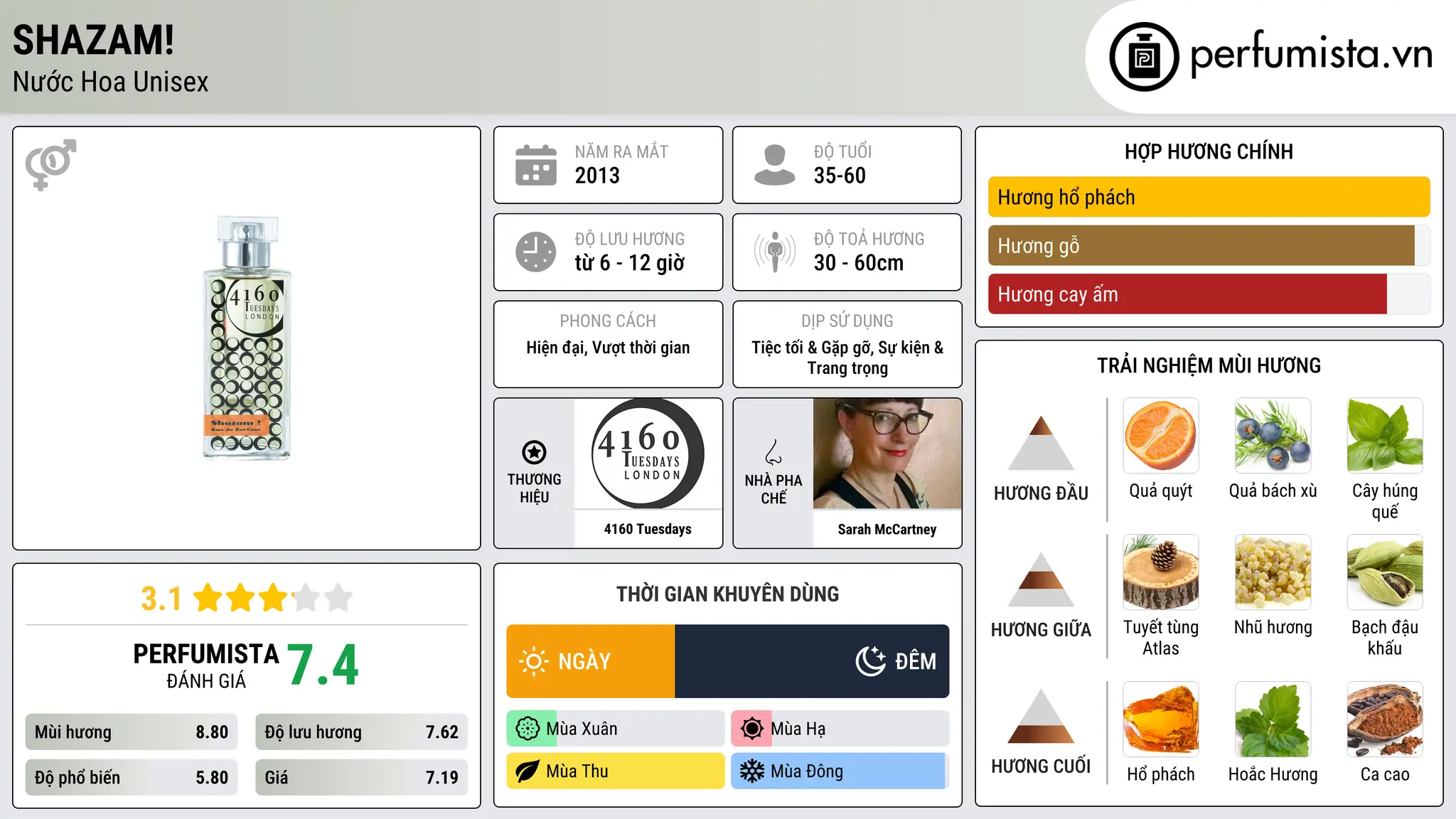Click the first gold rating star
The image size is (1456, 819).
coord(208,598)
